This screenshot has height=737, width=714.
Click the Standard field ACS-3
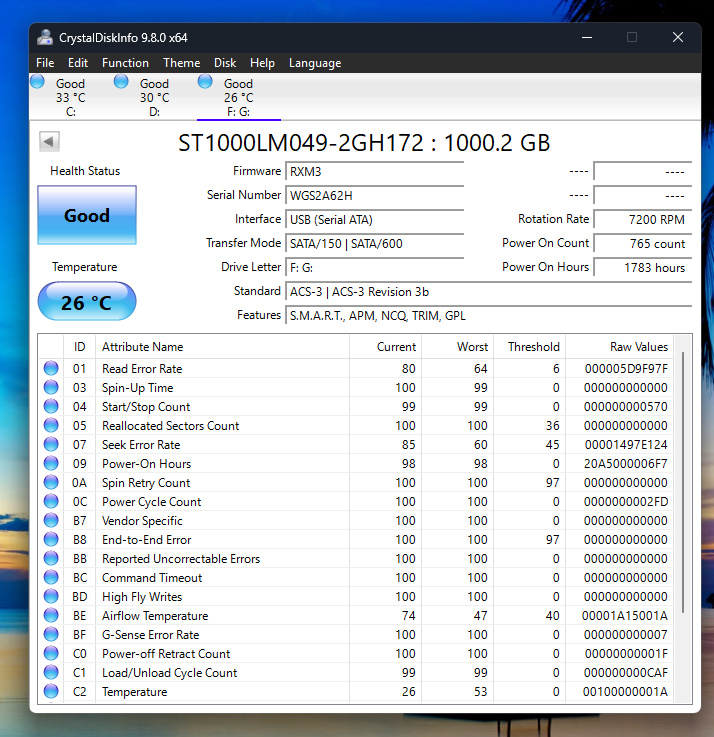489,291
